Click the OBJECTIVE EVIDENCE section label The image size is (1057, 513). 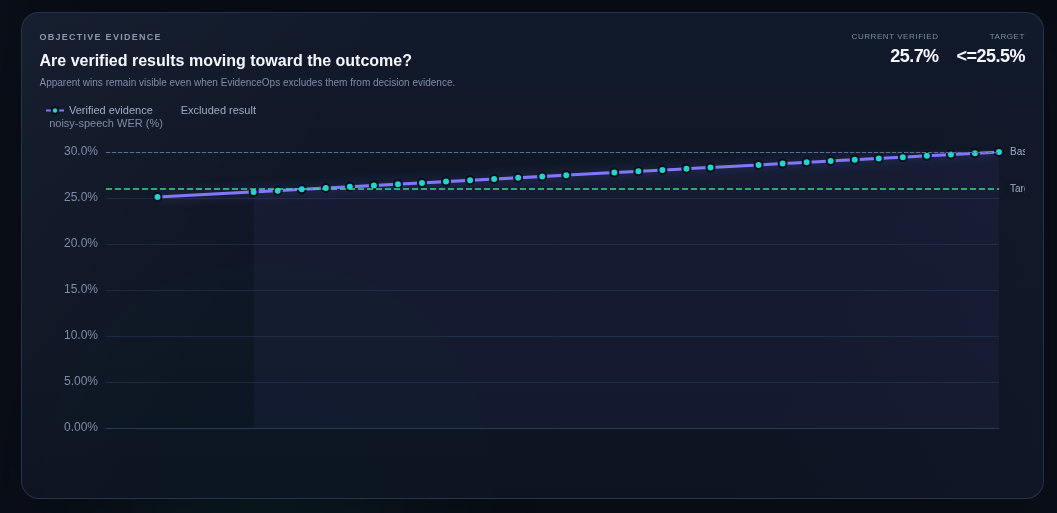100,37
